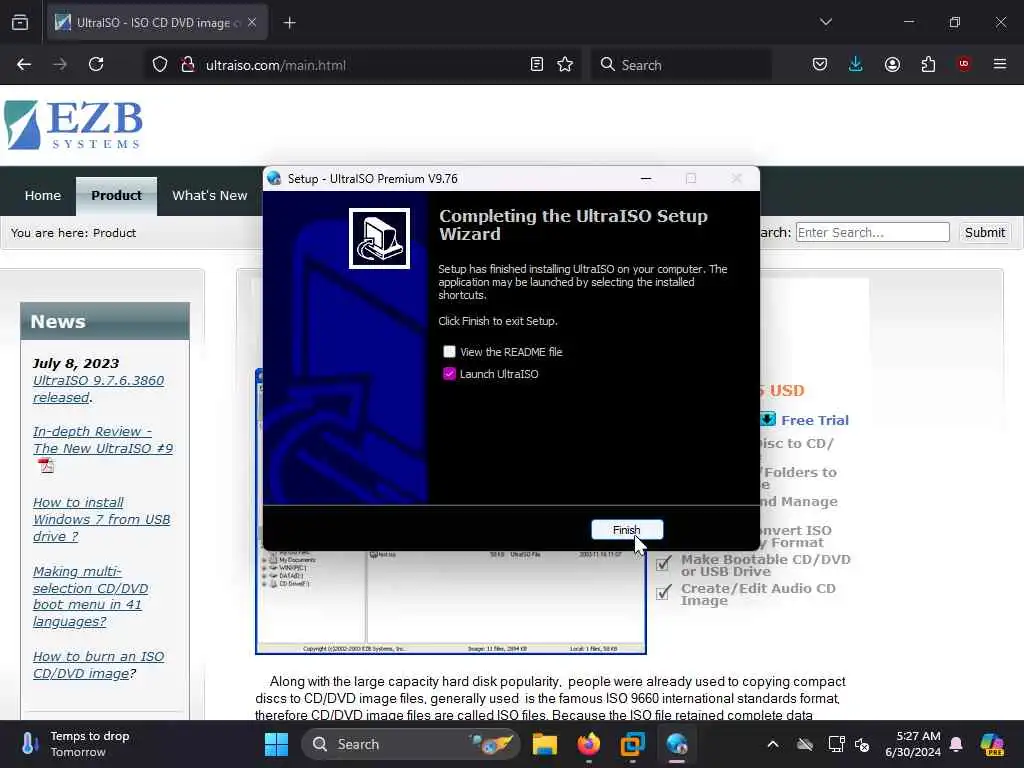This screenshot has width=1024, height=768.
Task: Click the Free Trial download arrow icon
Action: tap(768, 419)
